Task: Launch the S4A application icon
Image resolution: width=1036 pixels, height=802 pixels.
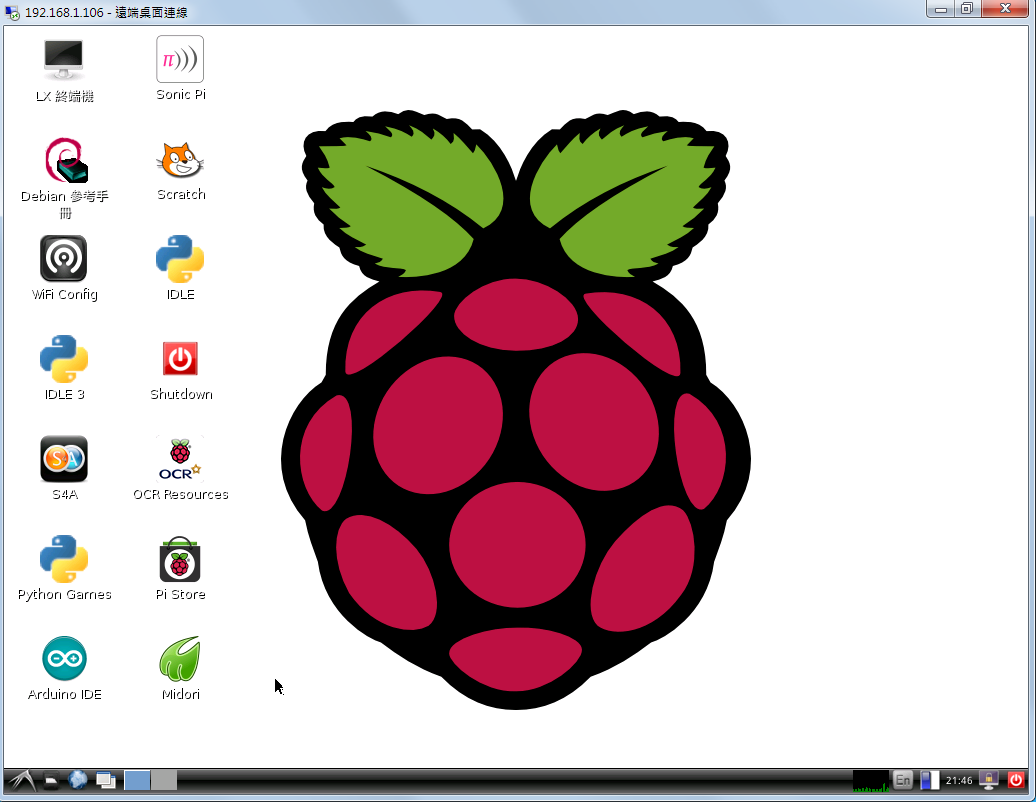Action: (x=64, y=459)
